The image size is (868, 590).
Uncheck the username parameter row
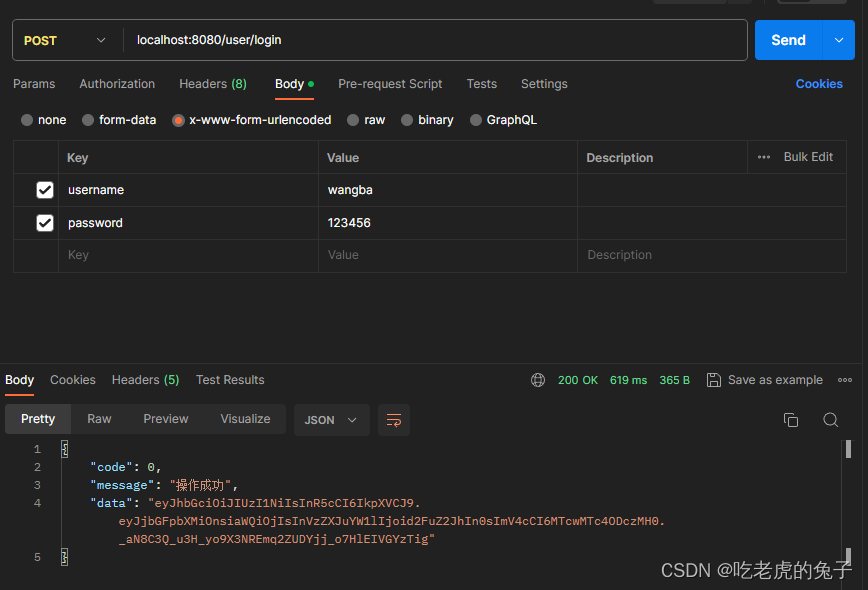click(x=45, y=189)
